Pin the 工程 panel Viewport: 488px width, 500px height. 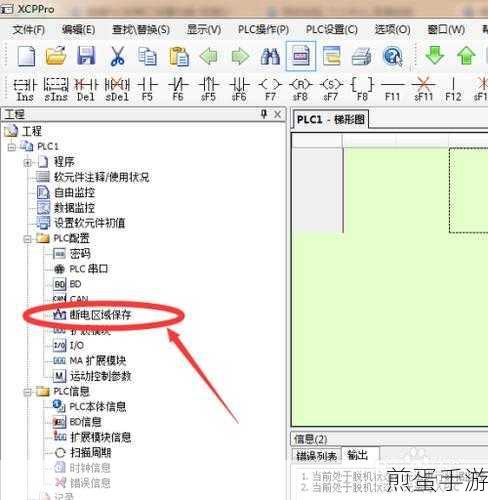(x=264, y=114)
